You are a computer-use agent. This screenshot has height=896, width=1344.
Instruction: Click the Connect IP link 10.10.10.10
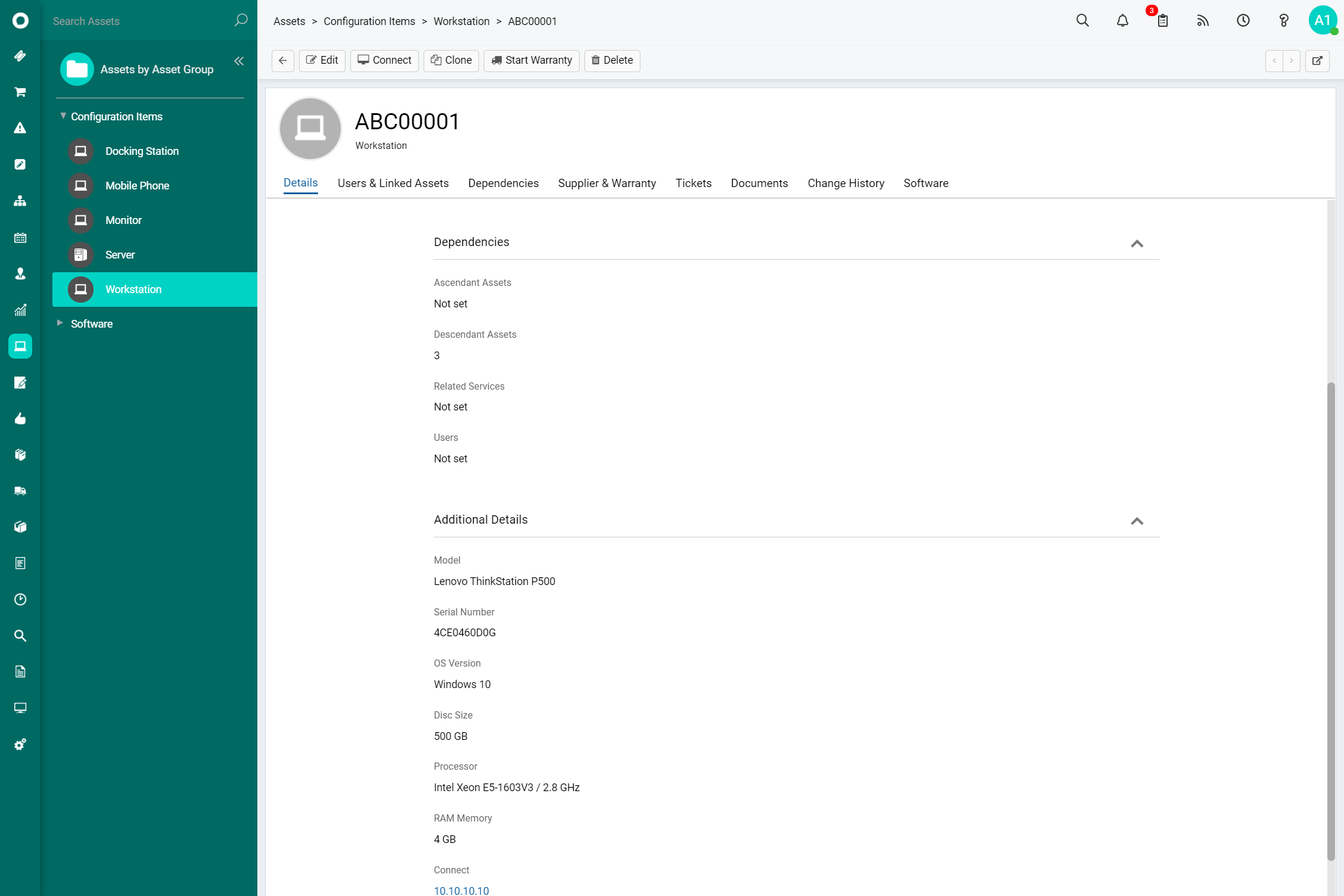click(x=462, y=890)
